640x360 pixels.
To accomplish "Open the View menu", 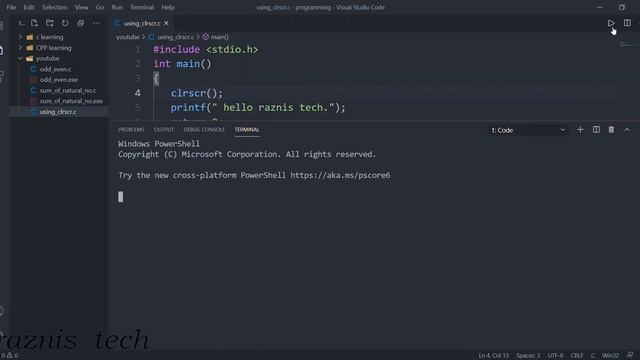I will coord(81,7).
